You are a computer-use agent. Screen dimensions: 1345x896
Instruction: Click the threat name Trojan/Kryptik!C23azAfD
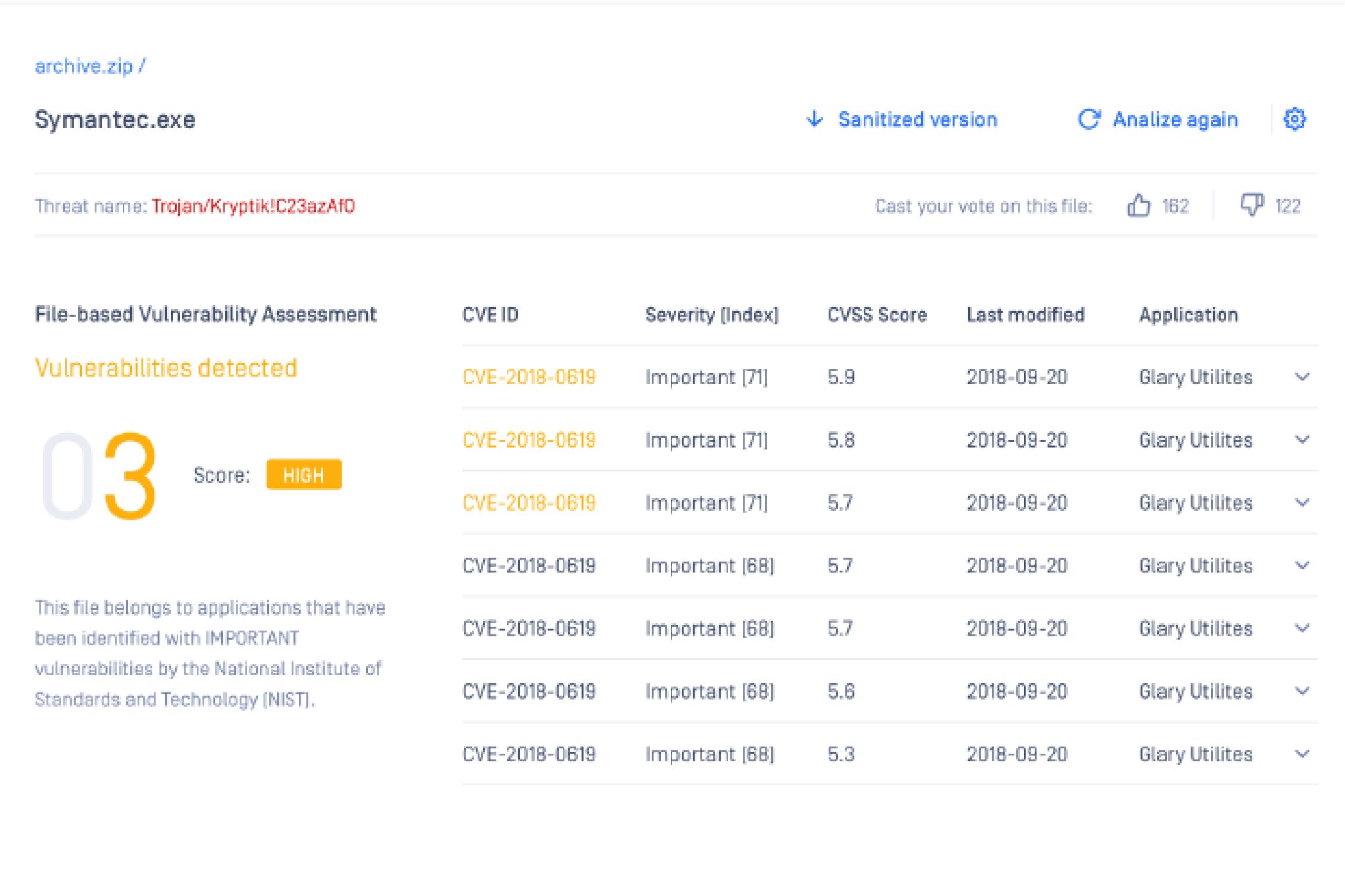click(253, 206)
